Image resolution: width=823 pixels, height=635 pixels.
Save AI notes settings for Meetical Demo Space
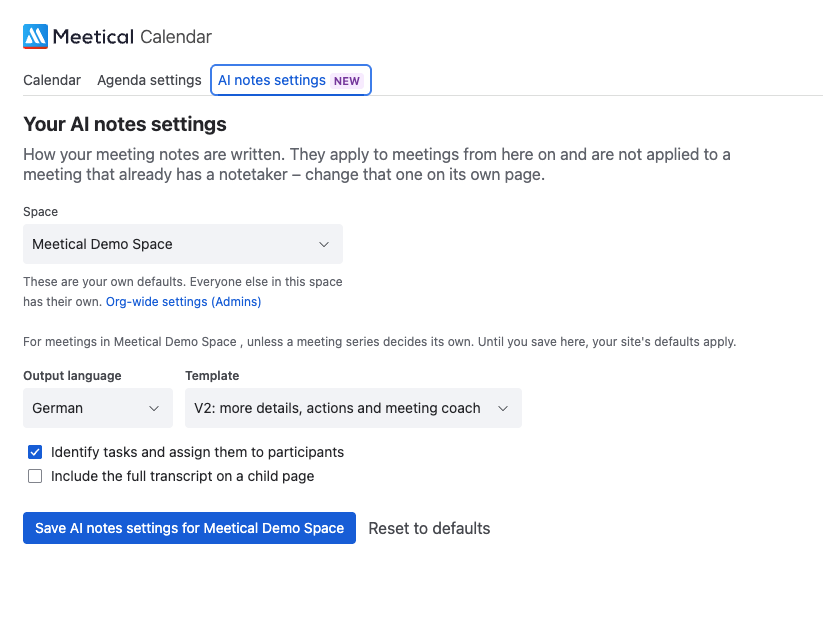coord(189,528)
